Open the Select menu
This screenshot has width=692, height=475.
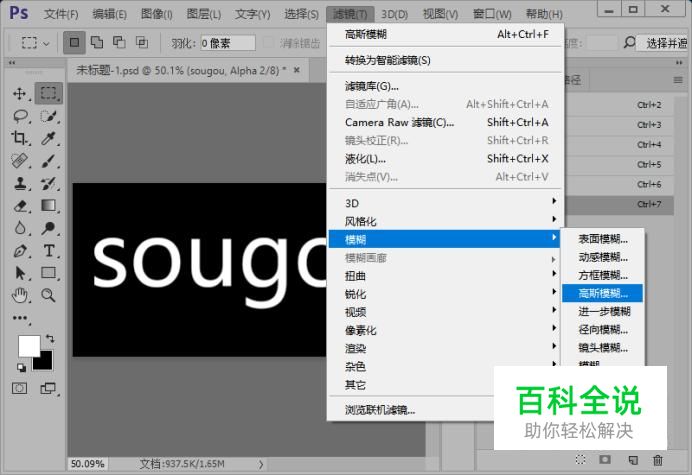coord(301,14)
